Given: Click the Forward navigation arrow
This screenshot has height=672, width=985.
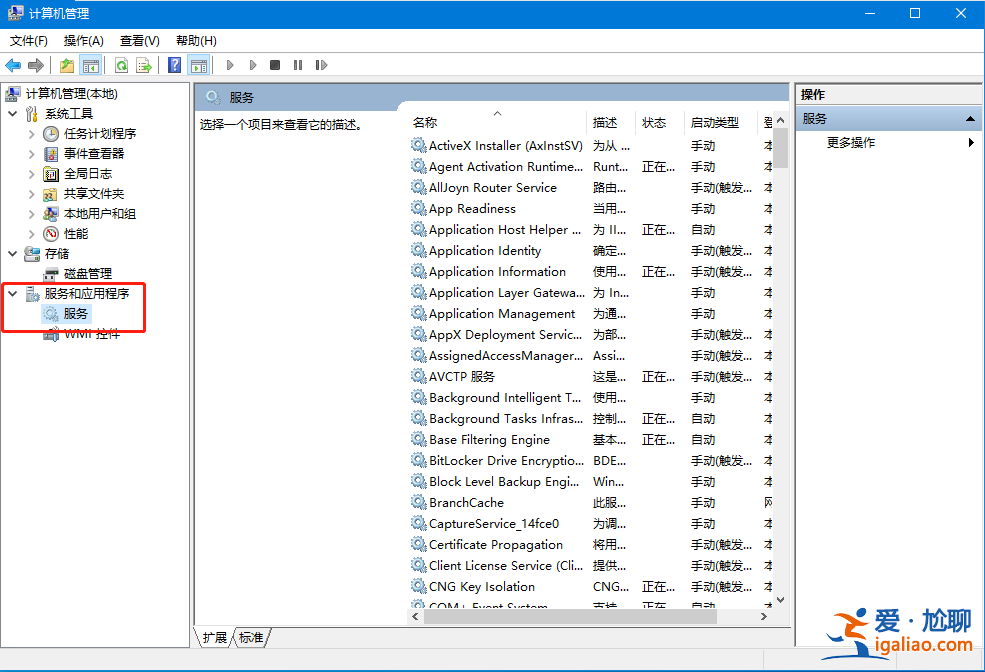Looking at the screenshot, I should pyautogui.click(x=35, y=64).
